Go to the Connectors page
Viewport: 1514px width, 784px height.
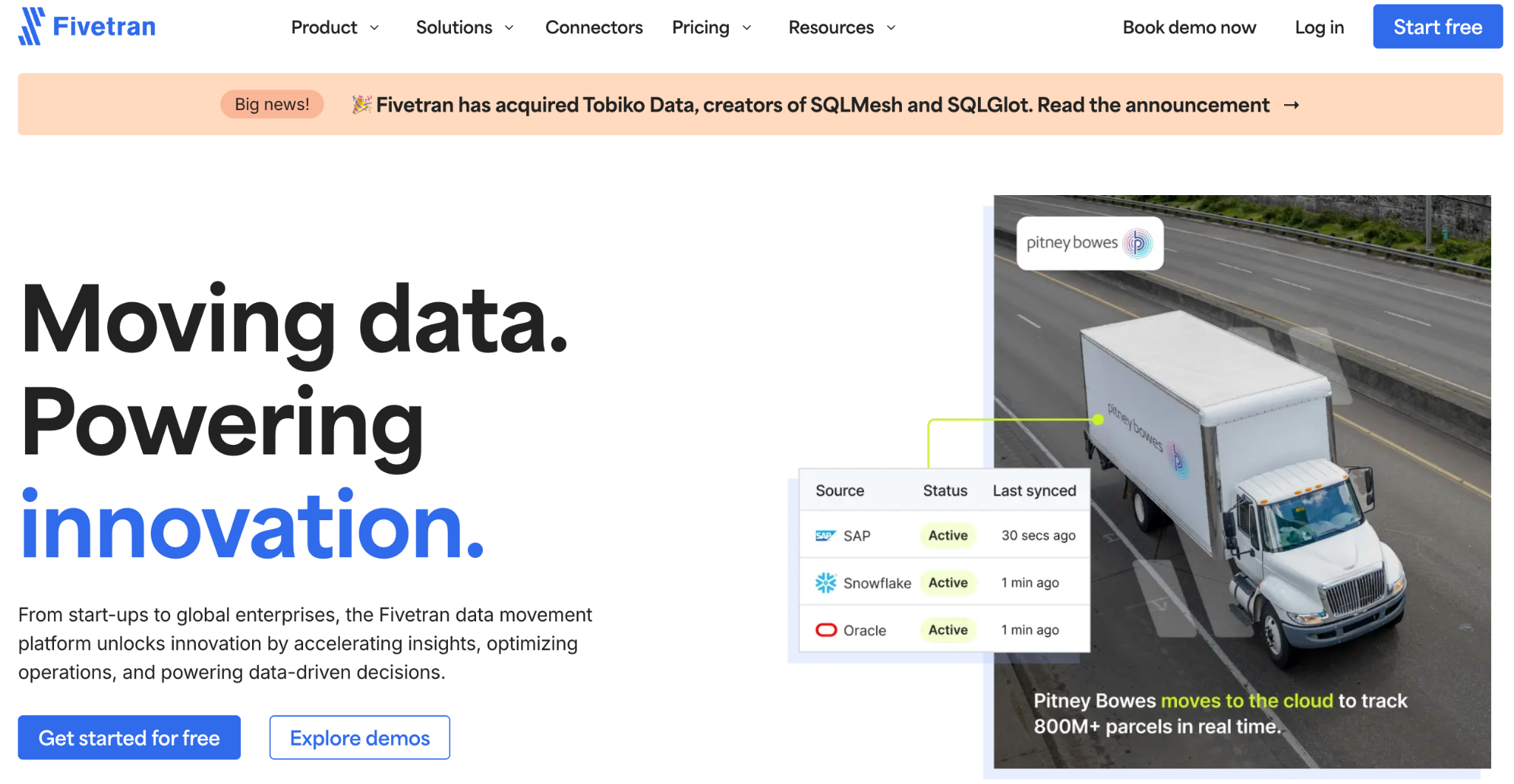point(594,27)
